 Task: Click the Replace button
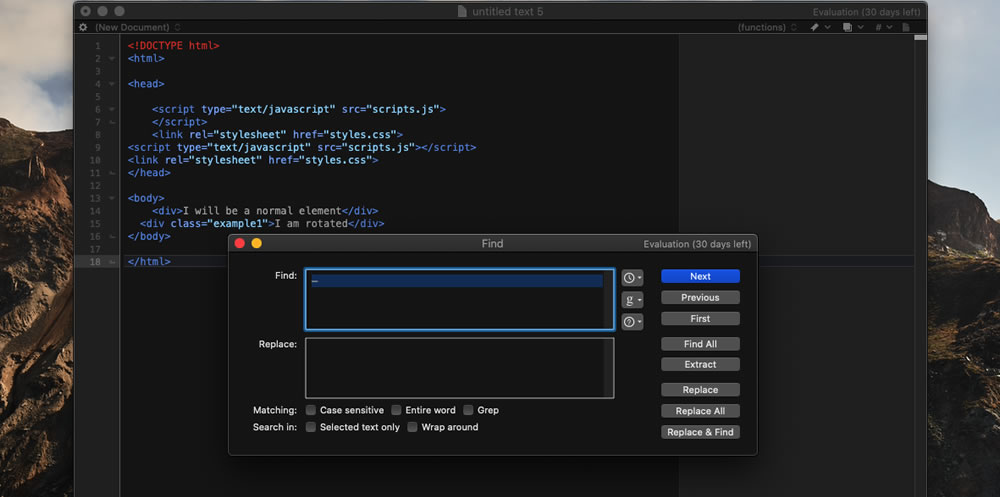(x=700, y=390)
